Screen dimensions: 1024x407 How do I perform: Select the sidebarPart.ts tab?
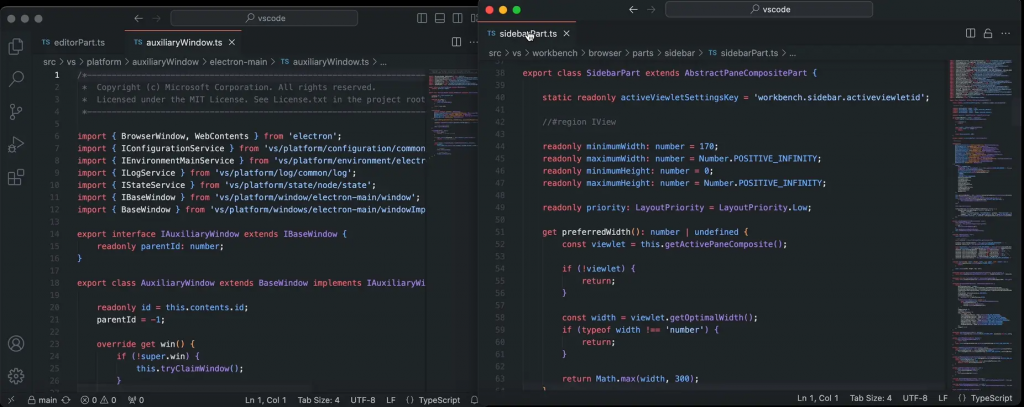(x=528, y=33)
